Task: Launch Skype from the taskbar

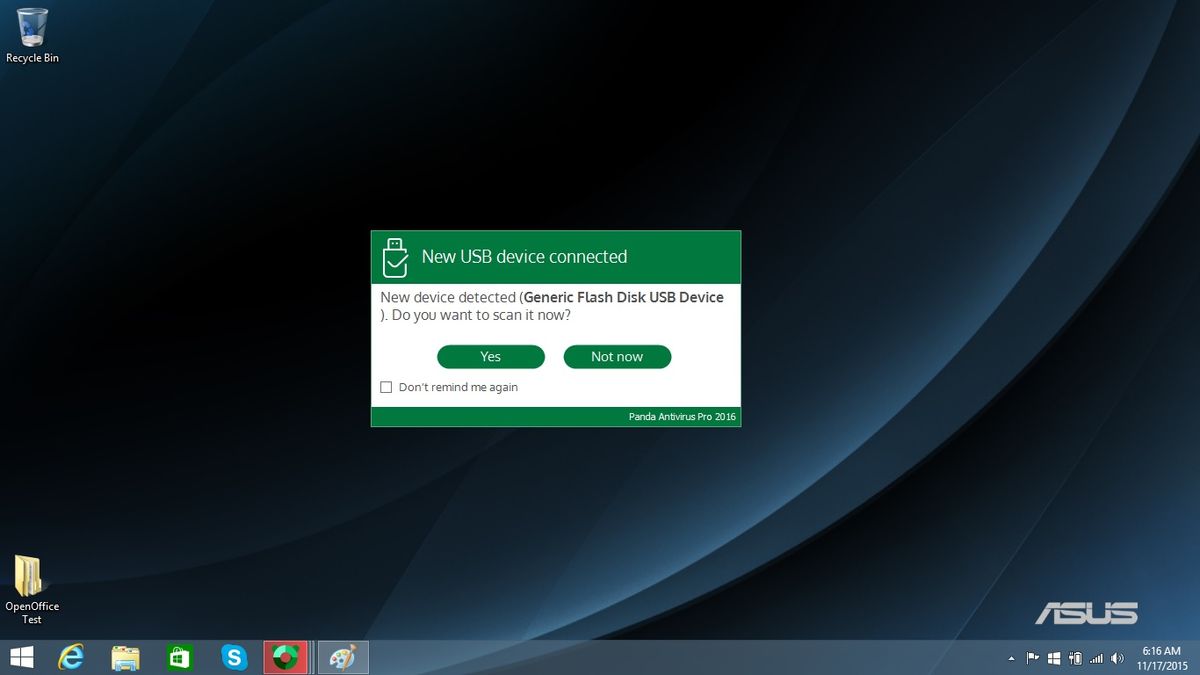Action: pos(234,657)
